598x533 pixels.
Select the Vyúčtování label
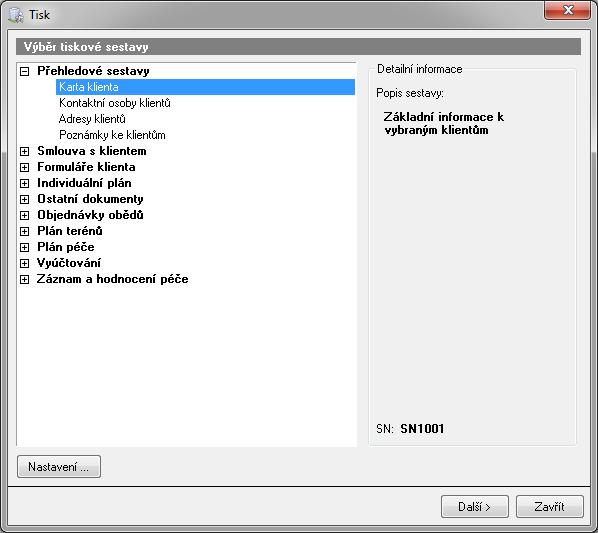tap(69, 263)
